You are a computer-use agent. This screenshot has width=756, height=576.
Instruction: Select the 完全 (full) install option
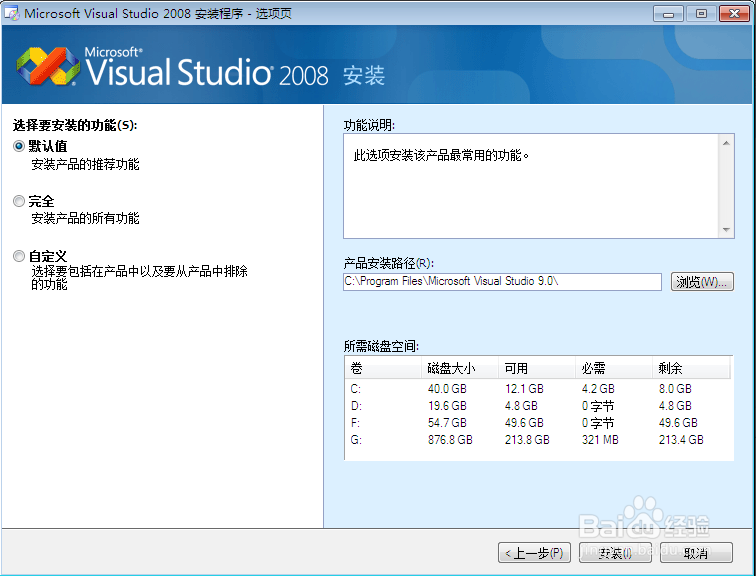(19, 201)
